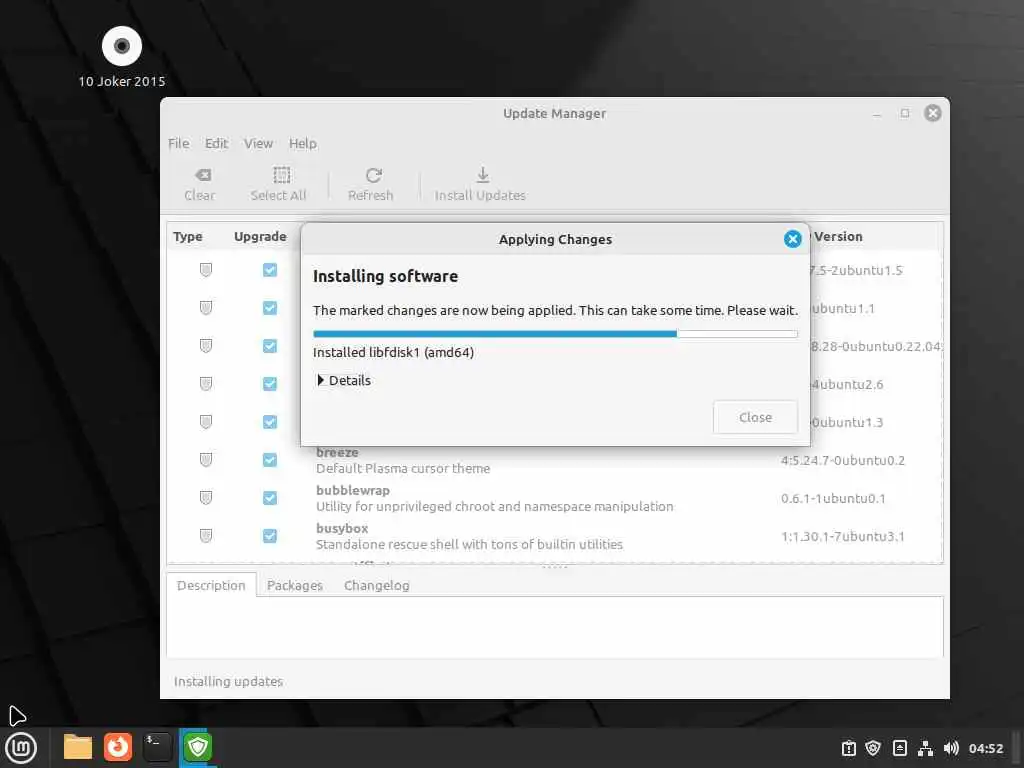Switch to the Changelog tab

[377, 585]
